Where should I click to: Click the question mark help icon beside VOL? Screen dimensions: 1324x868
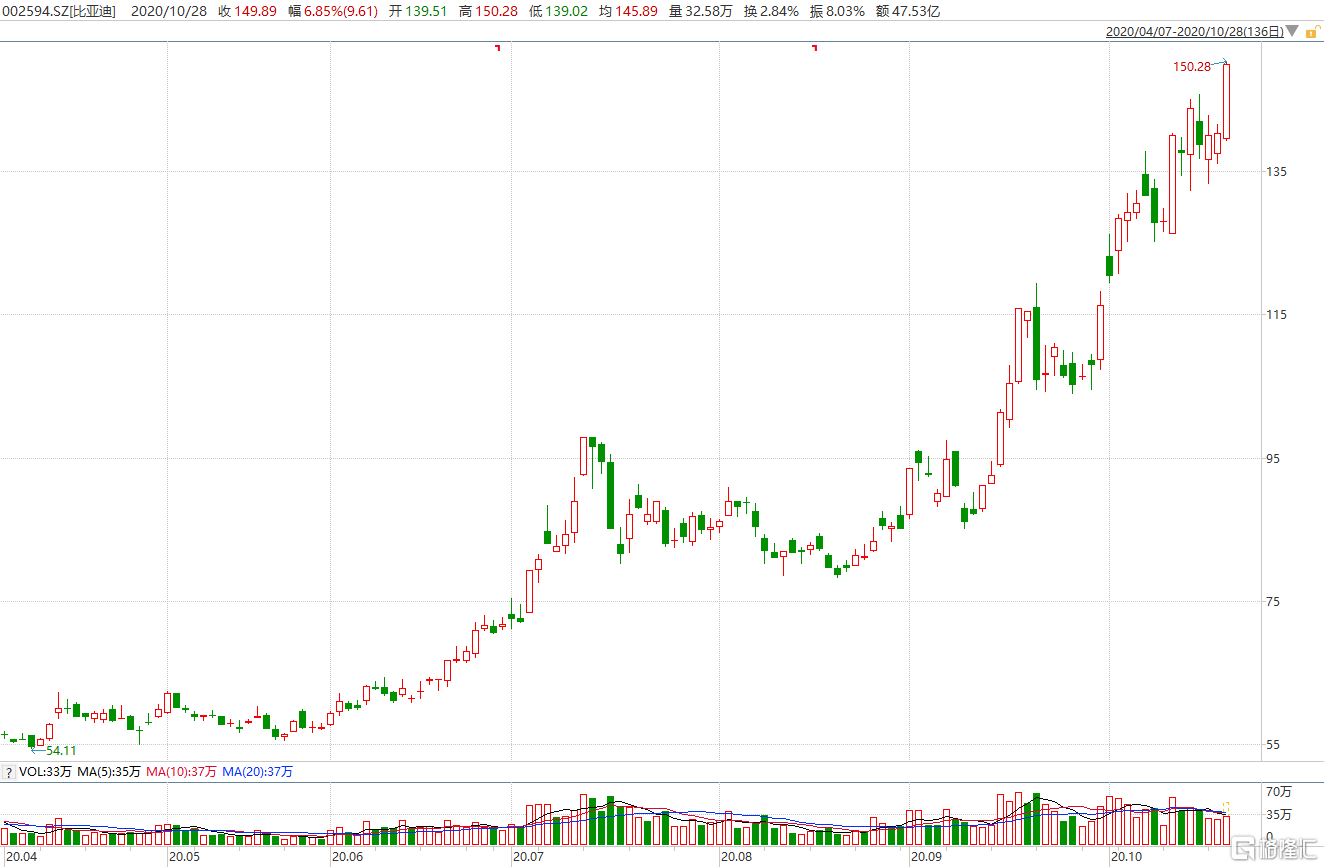tap(9, 772)
